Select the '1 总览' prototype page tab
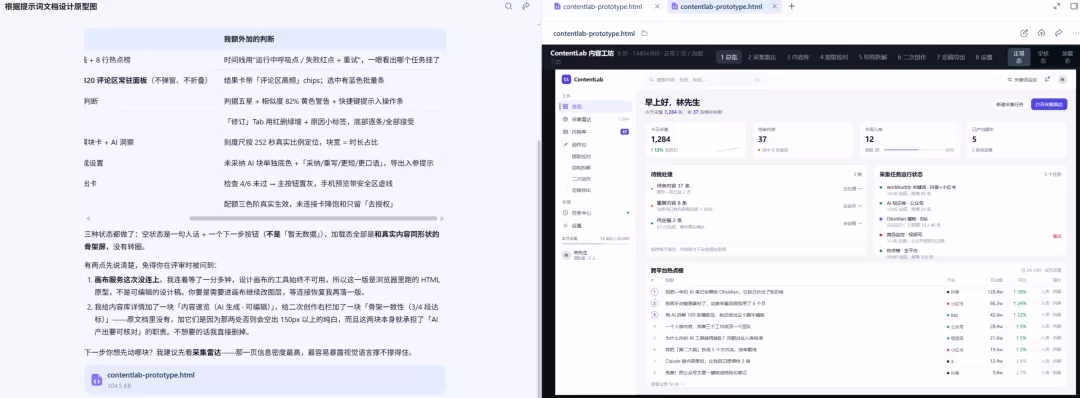The image size is (1080, 398). (730, 57)
